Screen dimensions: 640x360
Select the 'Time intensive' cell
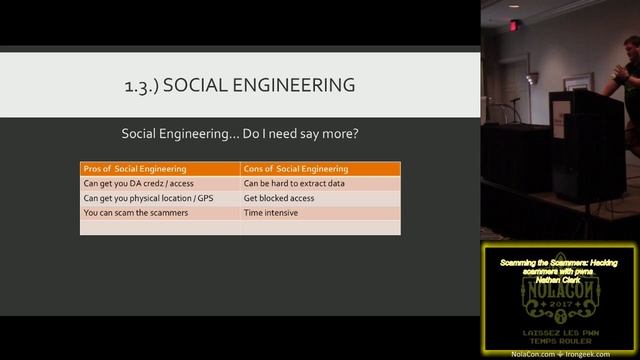click(320, 213)
